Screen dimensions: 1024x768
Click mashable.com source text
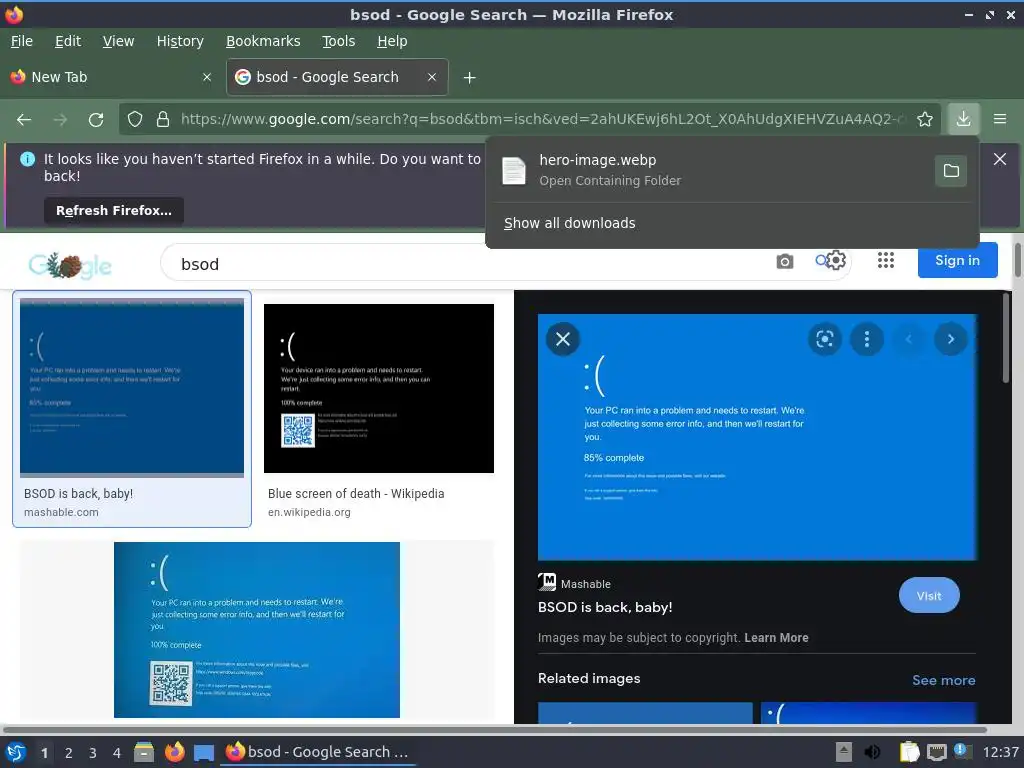[x=61, y=513]
